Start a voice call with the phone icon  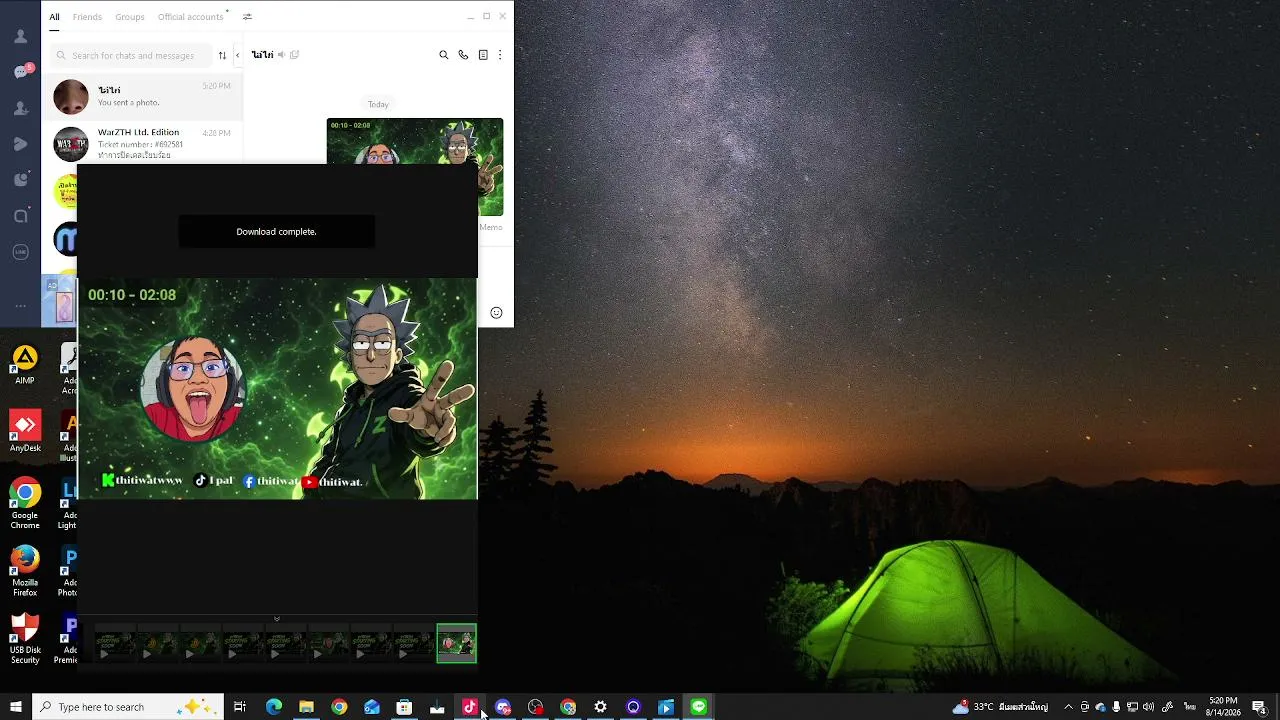coord(463,55)
